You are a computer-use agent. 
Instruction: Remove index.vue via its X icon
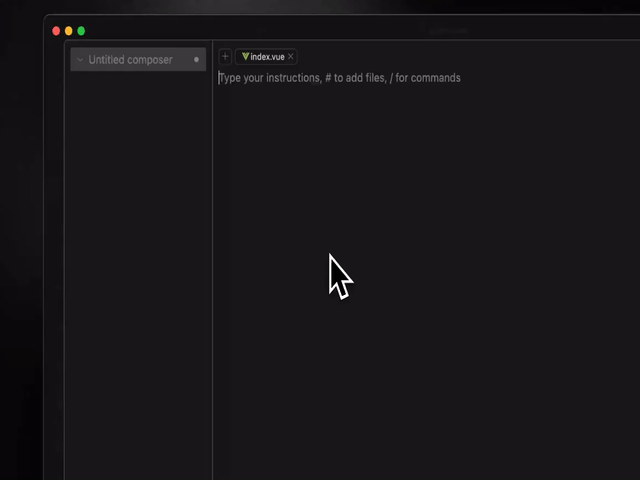click(x=291, y=57)
